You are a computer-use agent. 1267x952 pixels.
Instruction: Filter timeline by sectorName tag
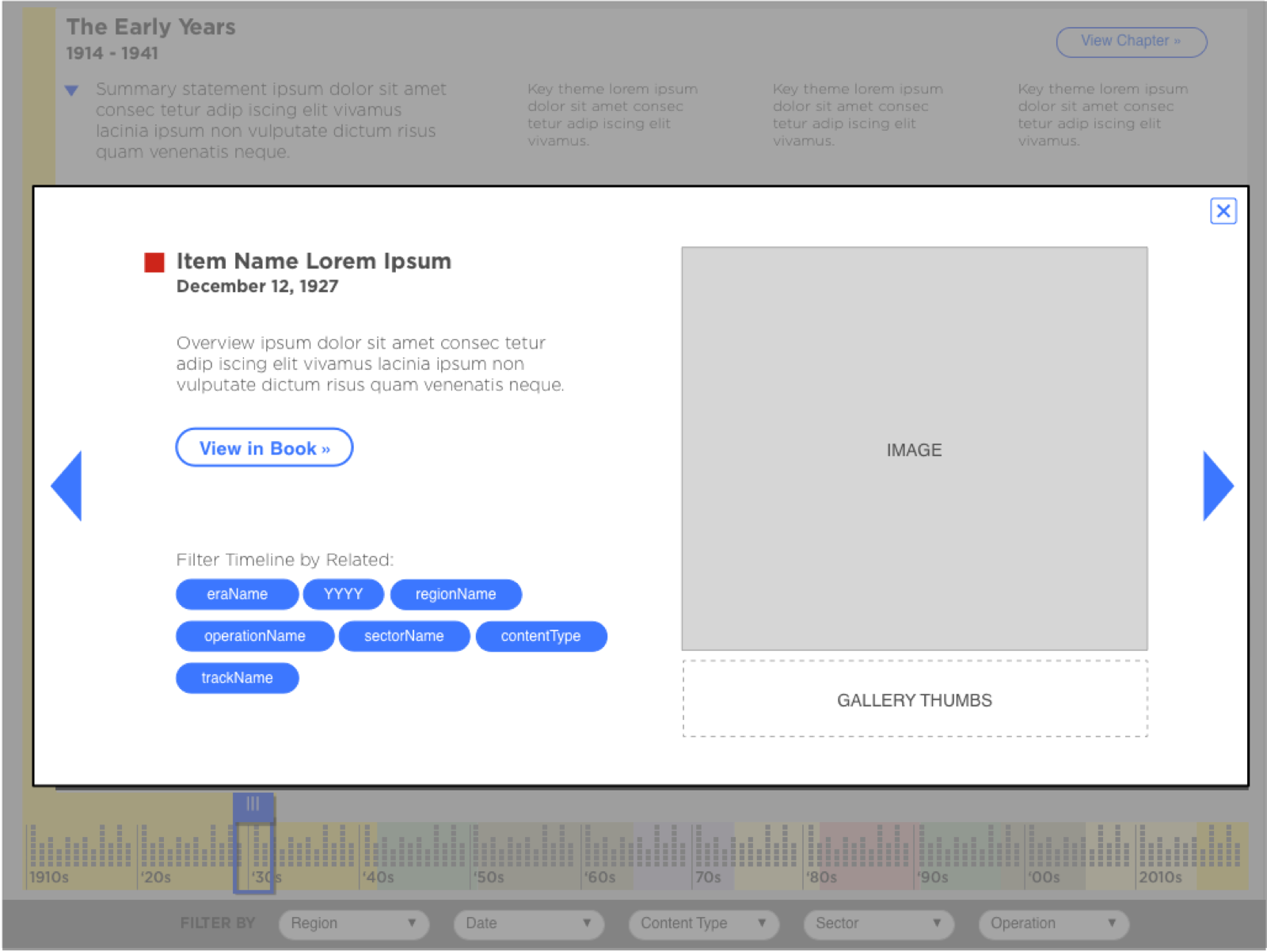pyautogui.click(x=404, y=636)
